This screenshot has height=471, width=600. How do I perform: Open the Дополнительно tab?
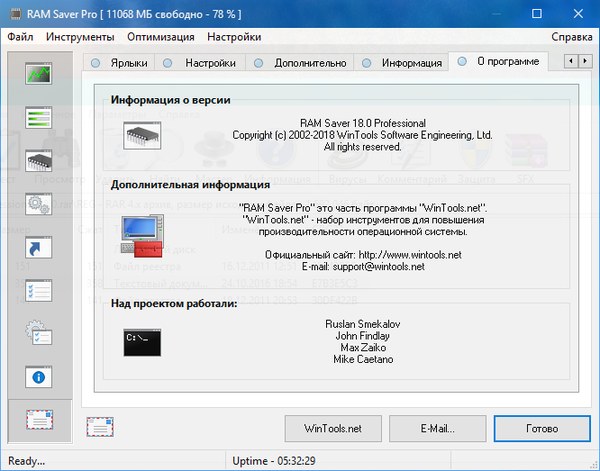tap(298, 63)
